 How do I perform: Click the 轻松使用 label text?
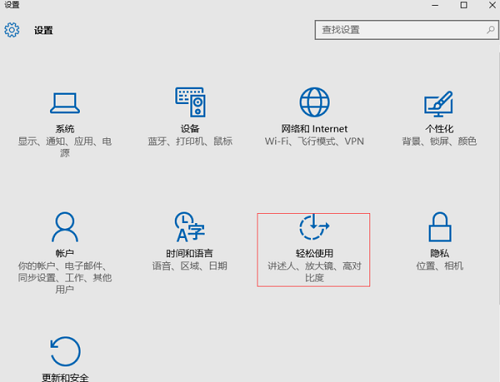click(x=314, y=253)
